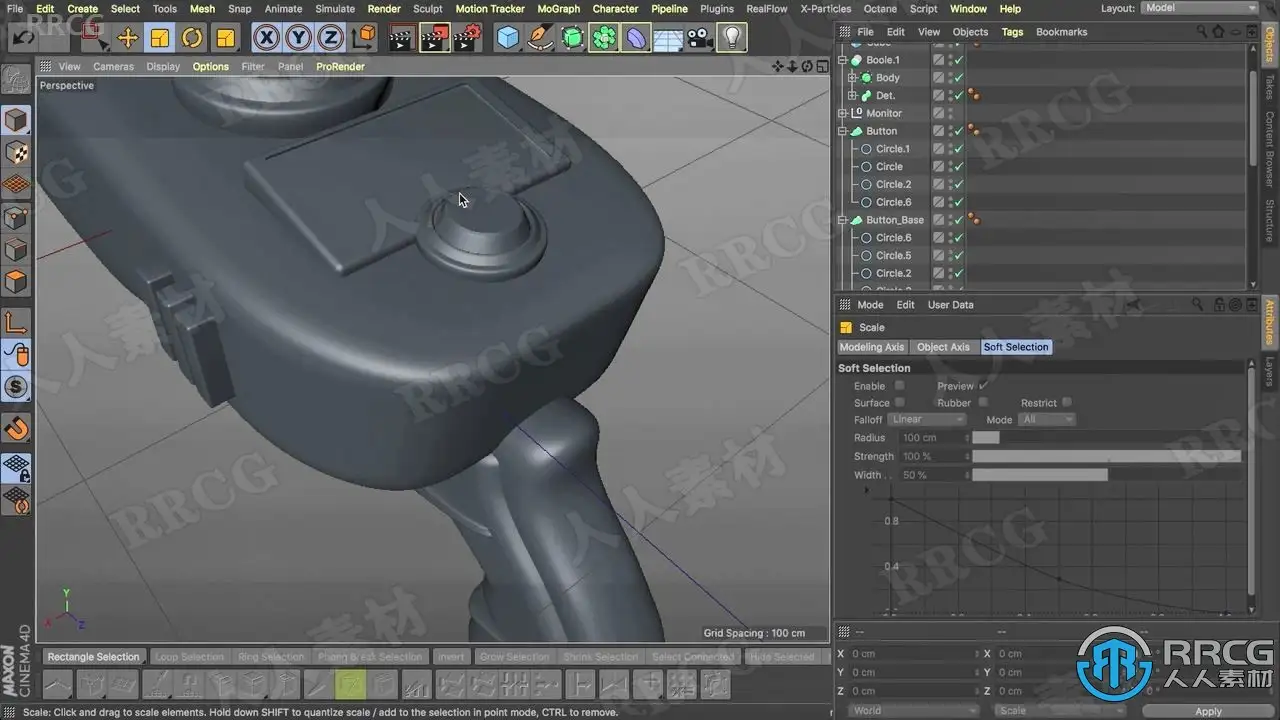Open the green flower MoGraph cloner icon
Image resolution: width=1280 pixels, height=720 pixels.
[x=604, y=38]
